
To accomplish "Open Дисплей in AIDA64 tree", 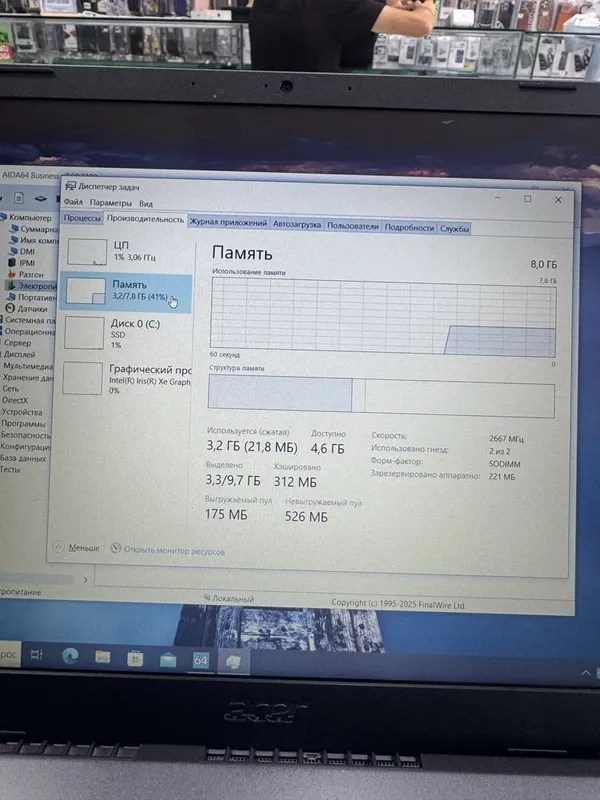I will coord(18,354).
